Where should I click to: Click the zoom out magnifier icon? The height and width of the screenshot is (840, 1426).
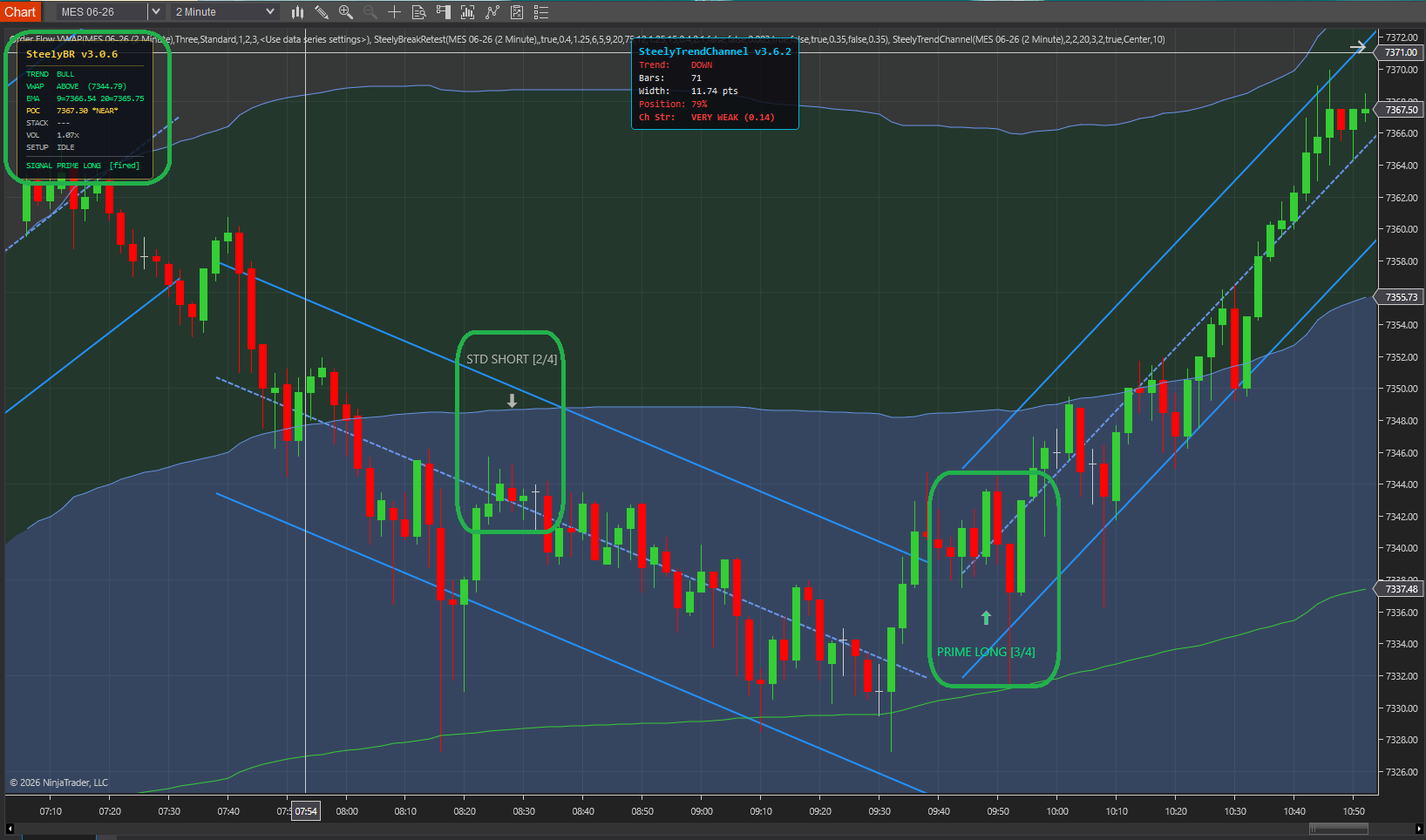(370, 12)
